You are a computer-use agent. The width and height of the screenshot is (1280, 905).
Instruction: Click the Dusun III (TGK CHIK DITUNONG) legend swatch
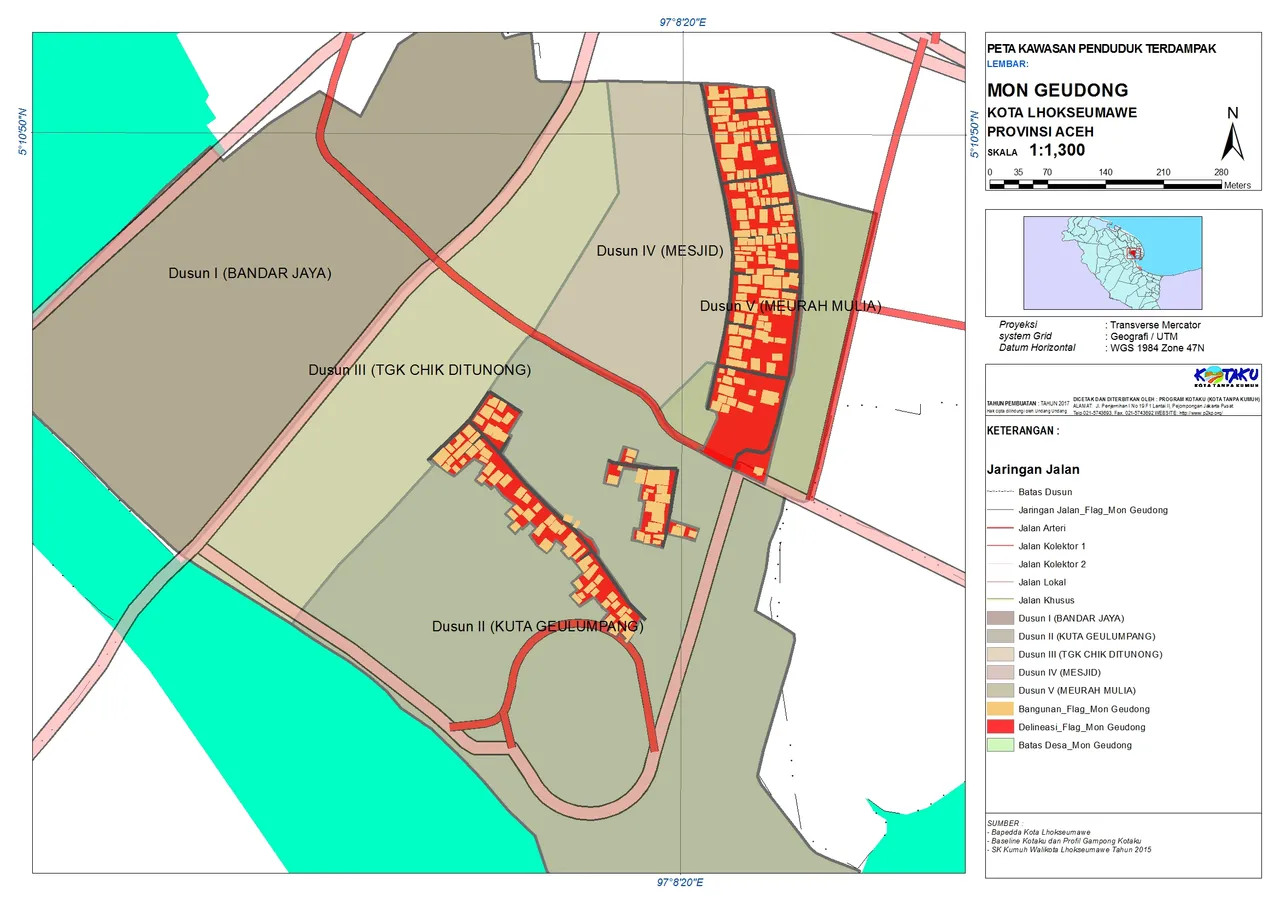1001,655
